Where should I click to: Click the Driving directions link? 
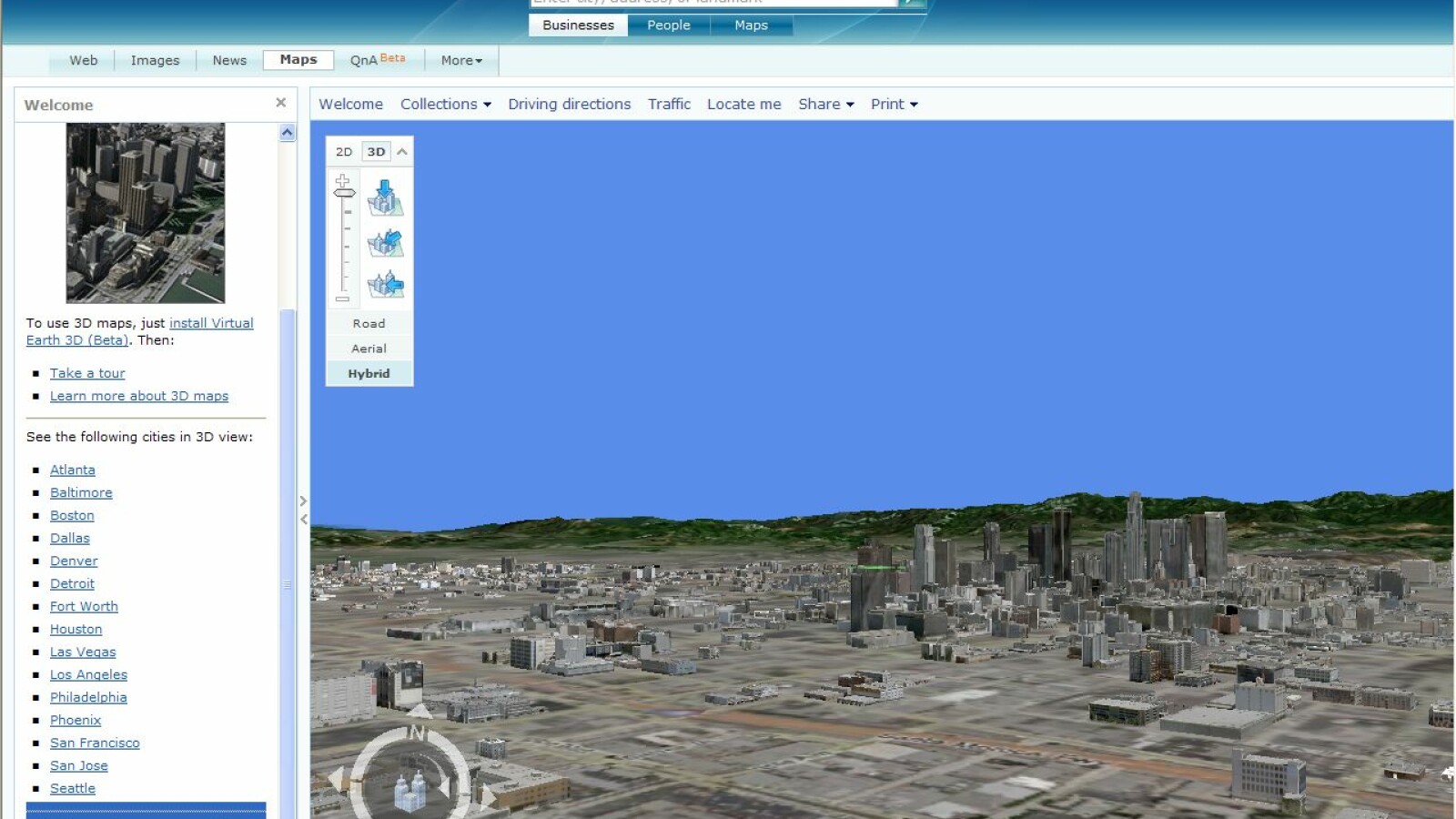click(x=569, y=105)
